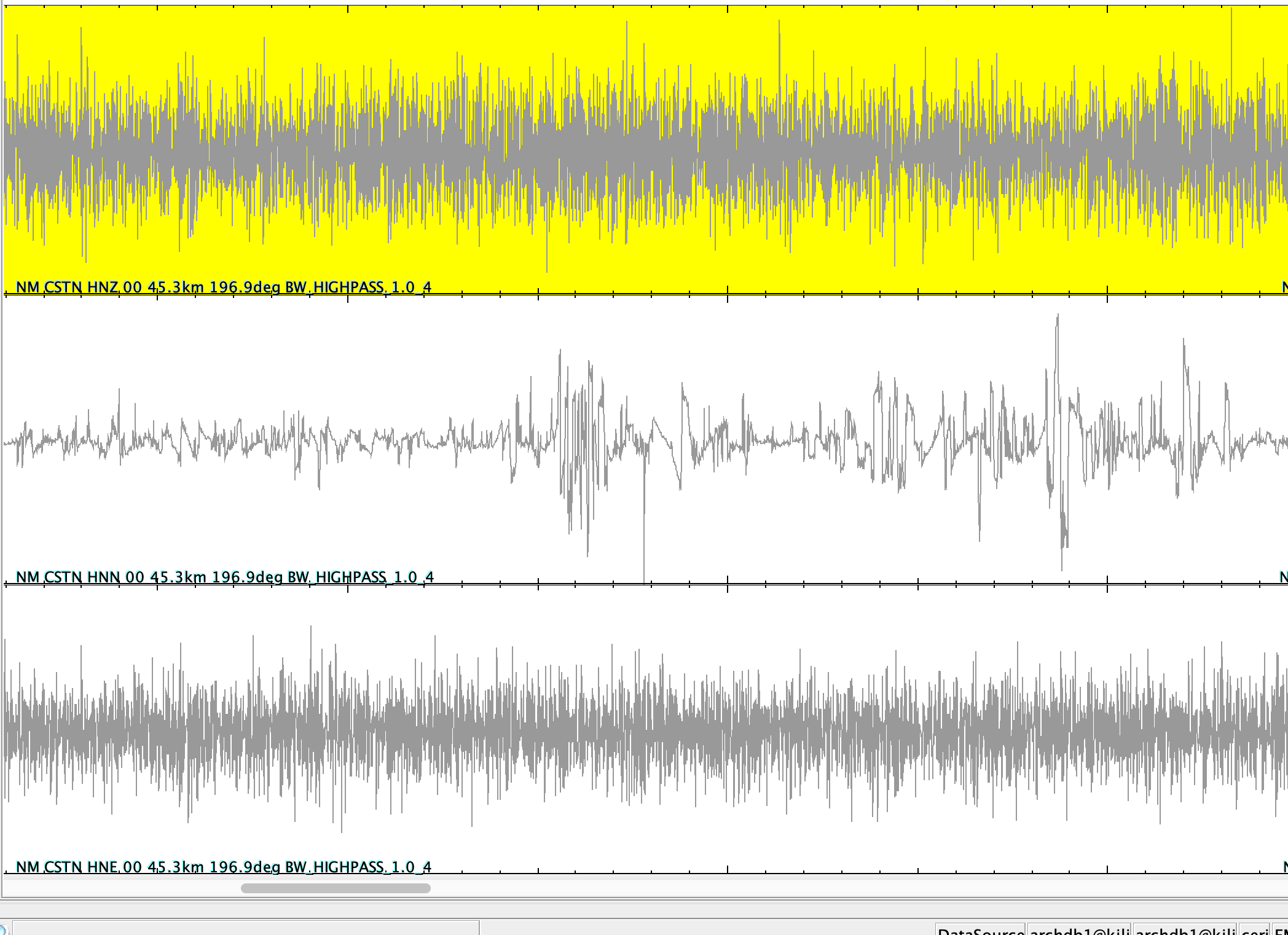
Task: Click the empty status message field
Action: click(x=246, y=929)
